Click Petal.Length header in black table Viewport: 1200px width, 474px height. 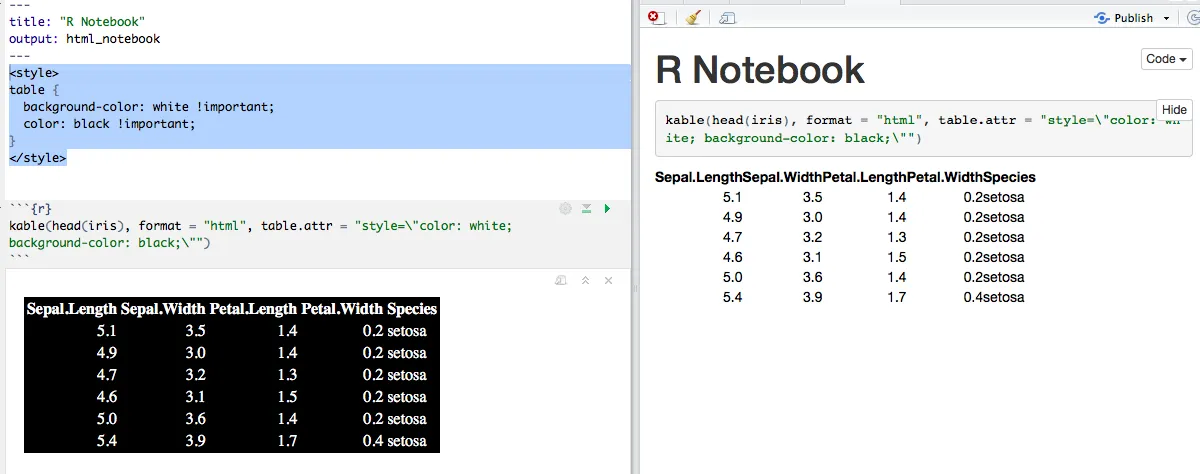[253, 309]
